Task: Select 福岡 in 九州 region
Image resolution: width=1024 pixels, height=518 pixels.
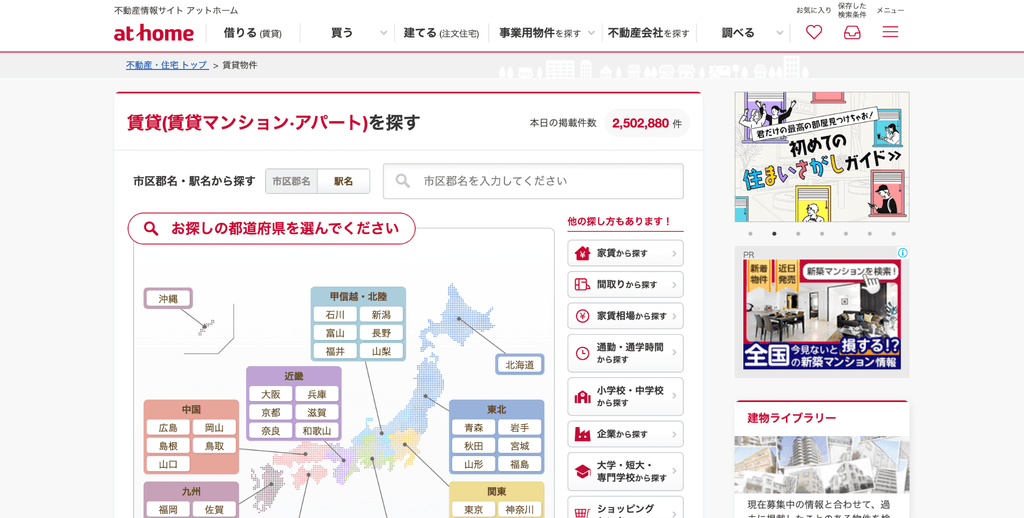Action: pyautogui.click(x=168, y=510)
